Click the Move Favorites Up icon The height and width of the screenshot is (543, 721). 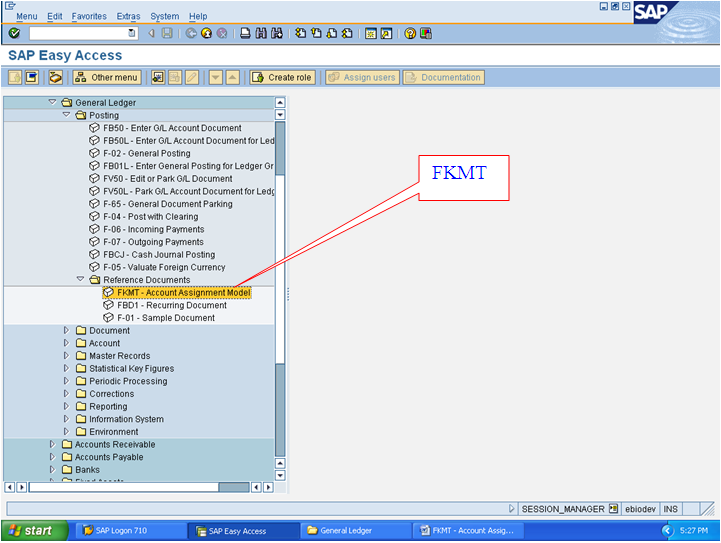click(x=233, y=77)
